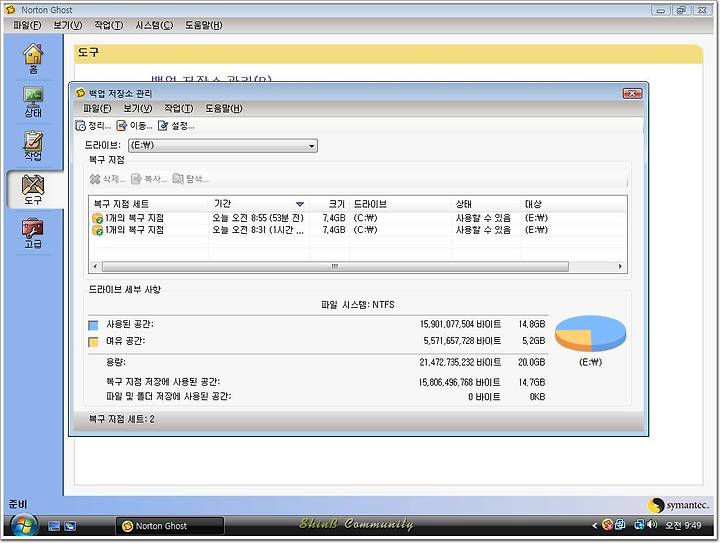Click the scrollbar right arrow in recovery list
720x543 pixels.
click(x=620, y=266)
